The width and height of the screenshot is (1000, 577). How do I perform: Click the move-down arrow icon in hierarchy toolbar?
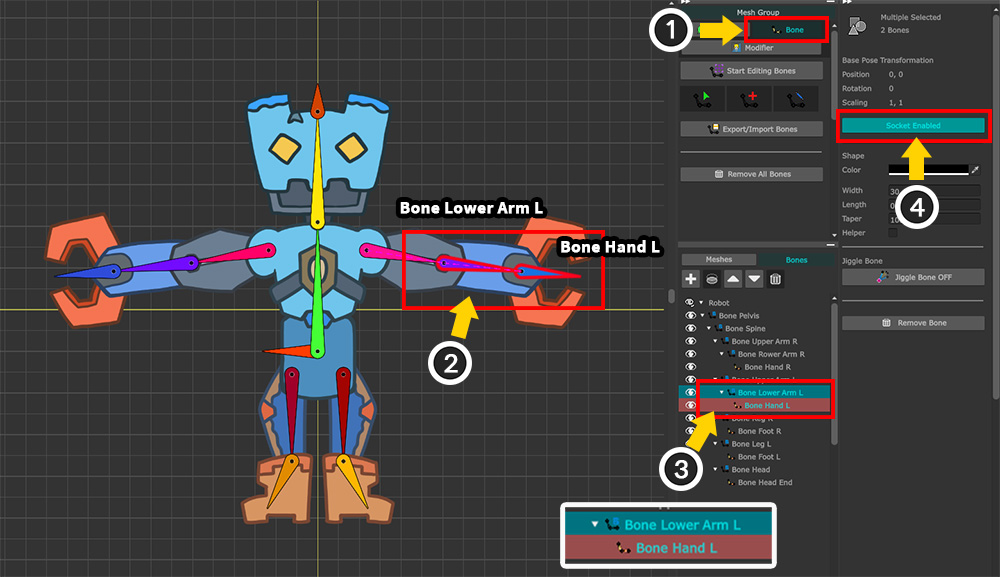[x=754, y=279]
